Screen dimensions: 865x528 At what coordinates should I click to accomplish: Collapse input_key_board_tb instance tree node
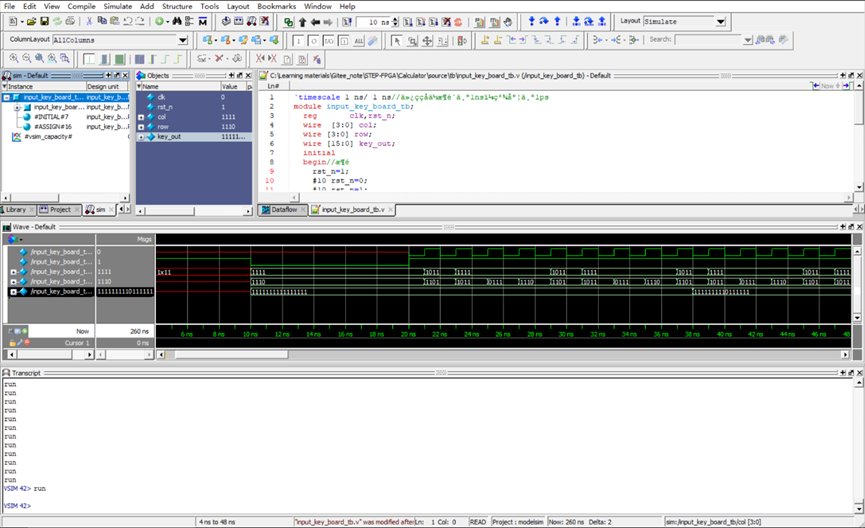coord(7,97)
